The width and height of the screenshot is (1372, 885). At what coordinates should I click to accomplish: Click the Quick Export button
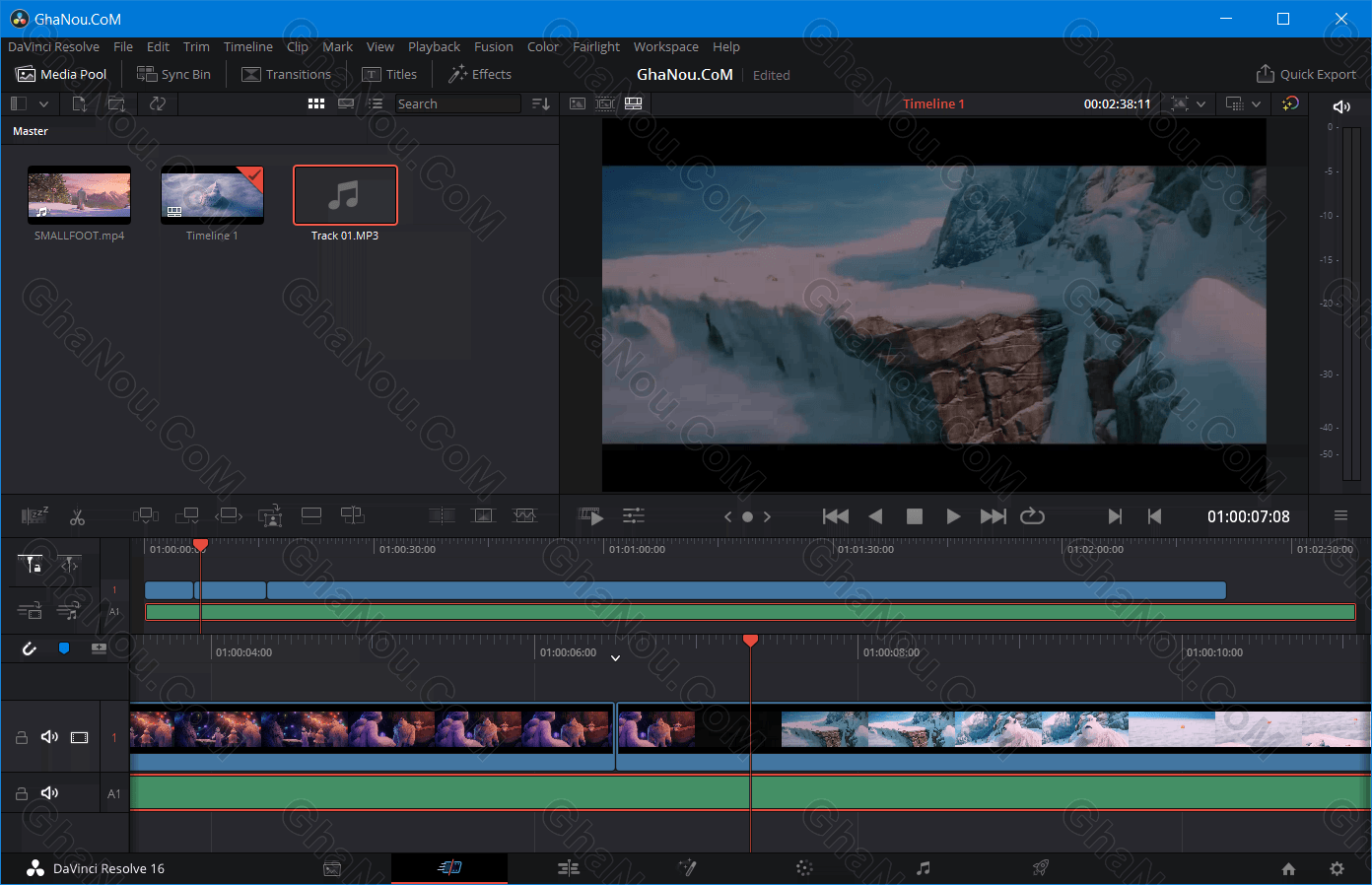pyautogui.click(x=1306, y=74)
